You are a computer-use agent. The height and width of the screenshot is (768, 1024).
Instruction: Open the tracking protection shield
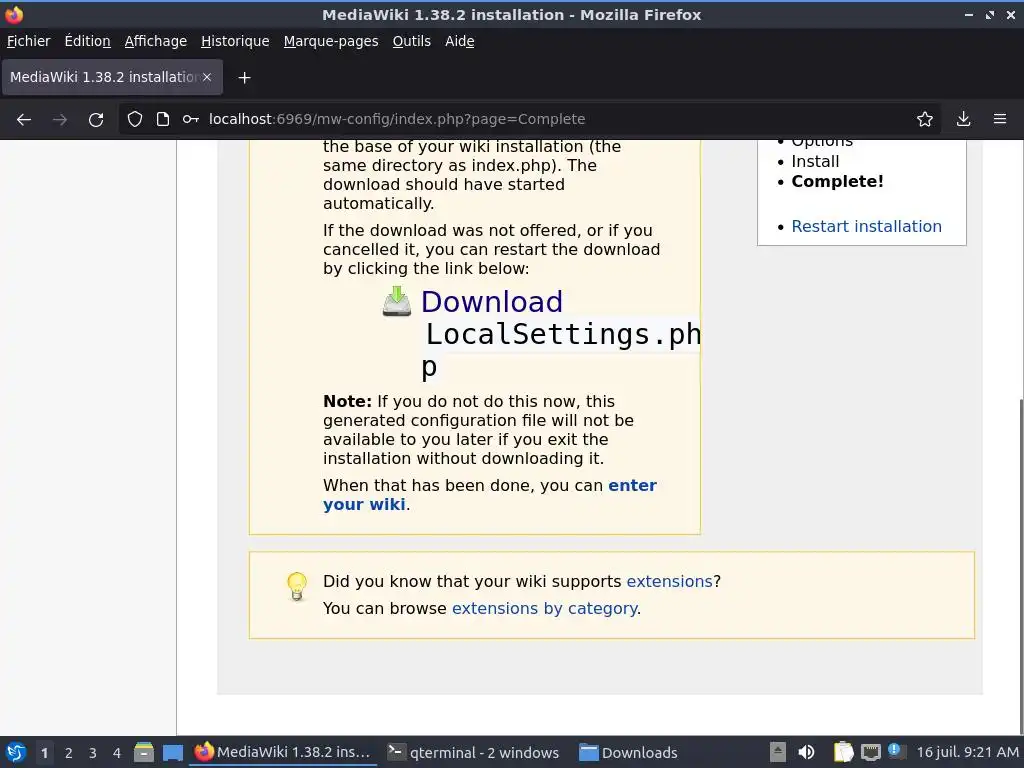135,119
